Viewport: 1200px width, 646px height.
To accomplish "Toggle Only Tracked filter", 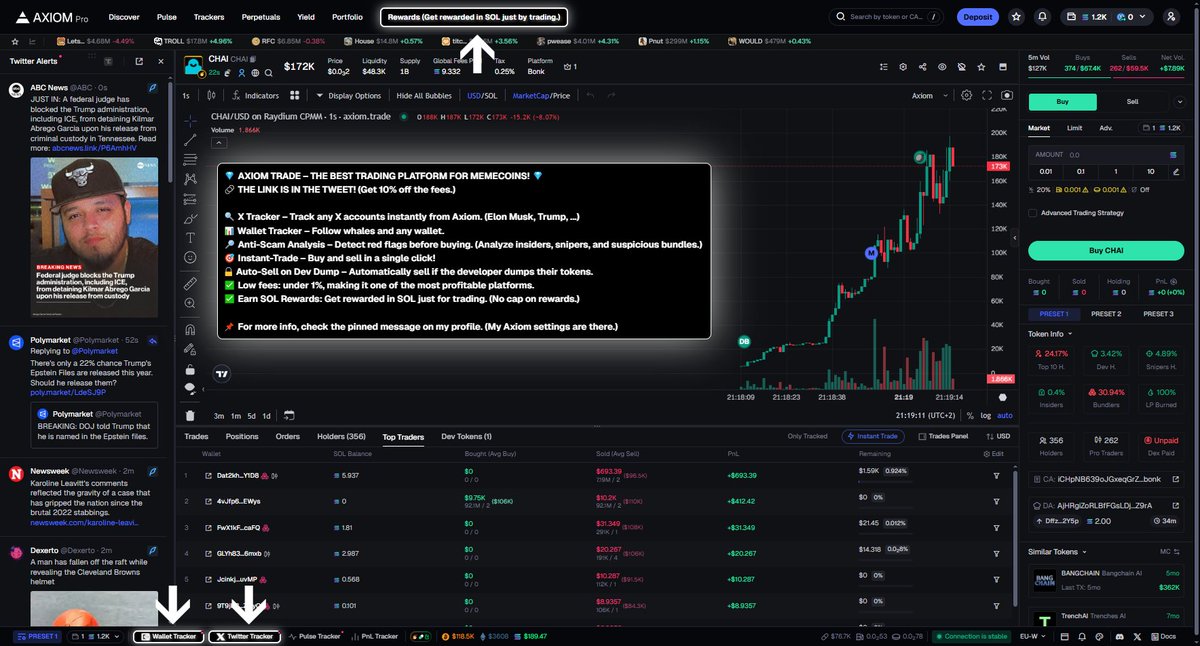I will [x=807, y=436].
